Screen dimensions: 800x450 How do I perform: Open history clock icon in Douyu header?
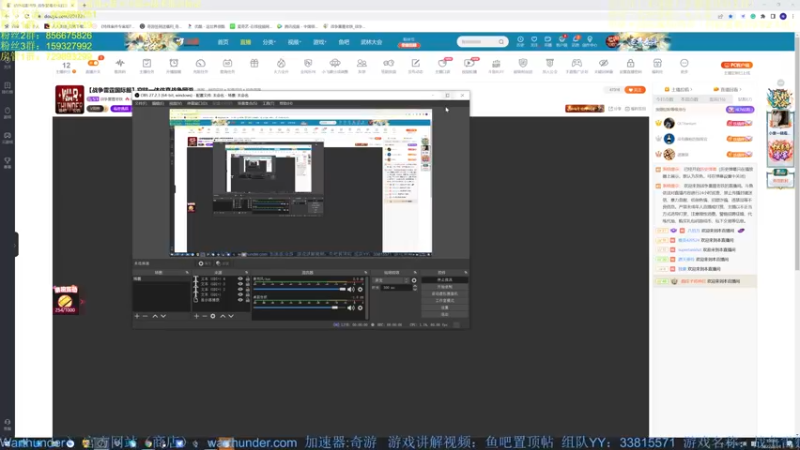pyautogui.click(x=520, y=39)
